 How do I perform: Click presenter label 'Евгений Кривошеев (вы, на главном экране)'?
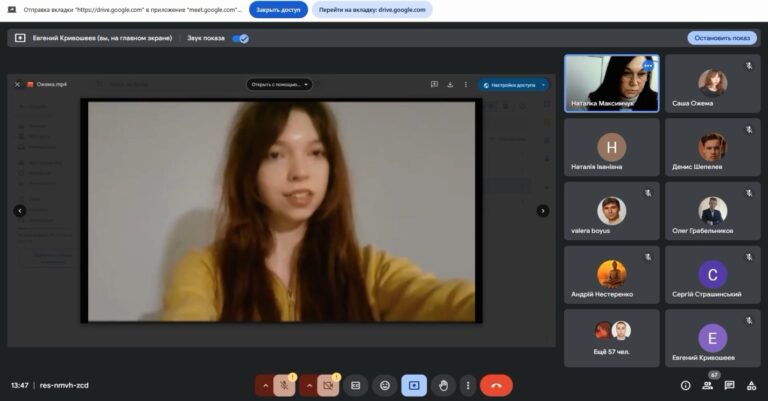(102, 38)
